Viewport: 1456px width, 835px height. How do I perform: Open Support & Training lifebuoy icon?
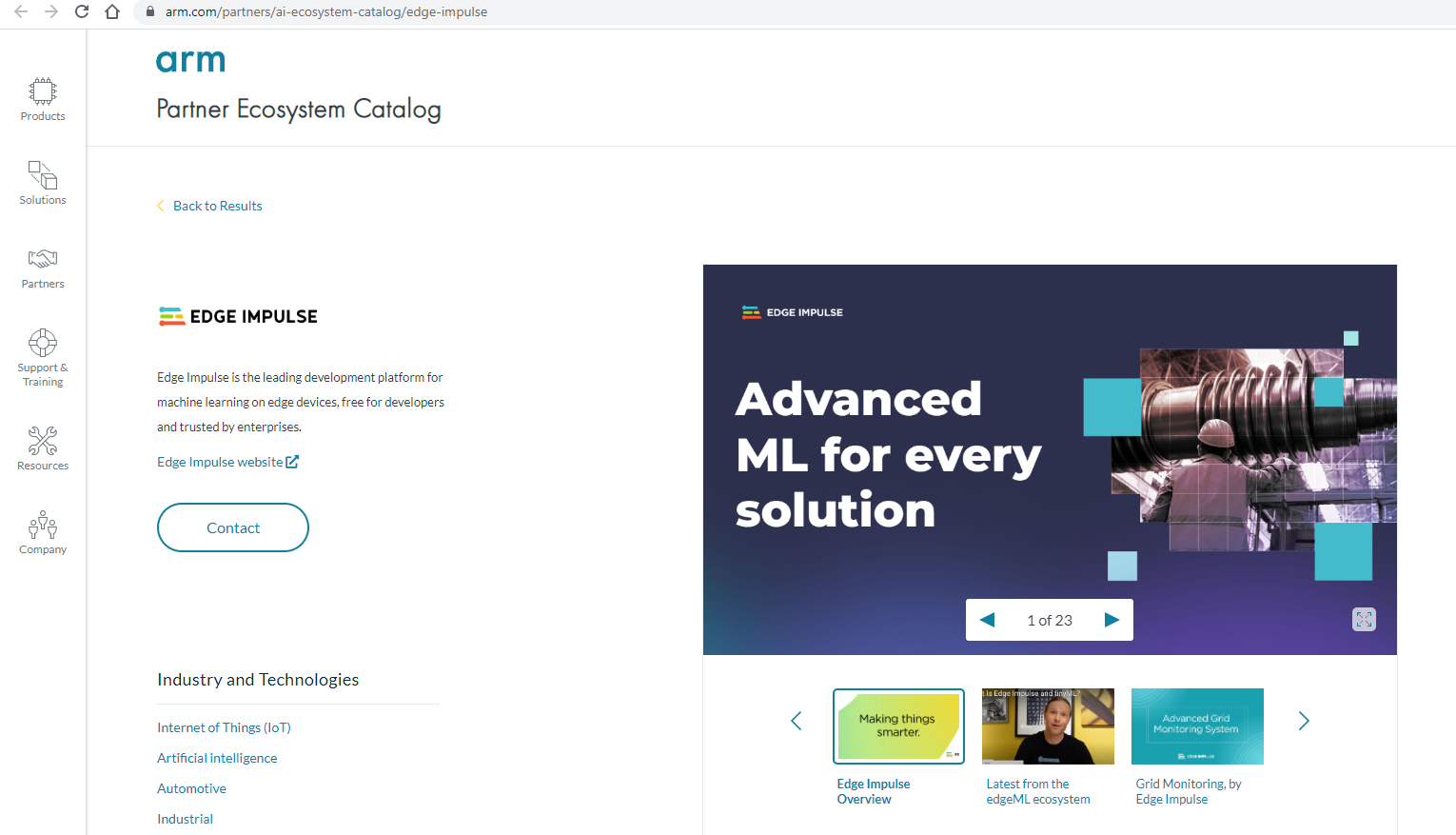(x=43, y=342)
